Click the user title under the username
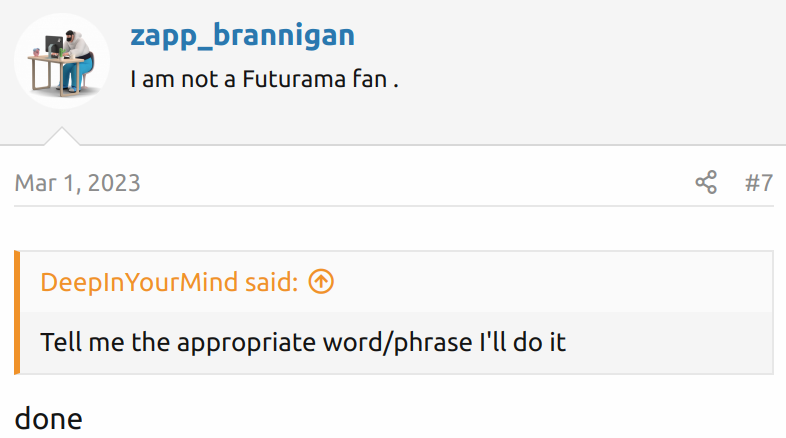Viewport: 786px width, 438px height. [x=264, y=79]
